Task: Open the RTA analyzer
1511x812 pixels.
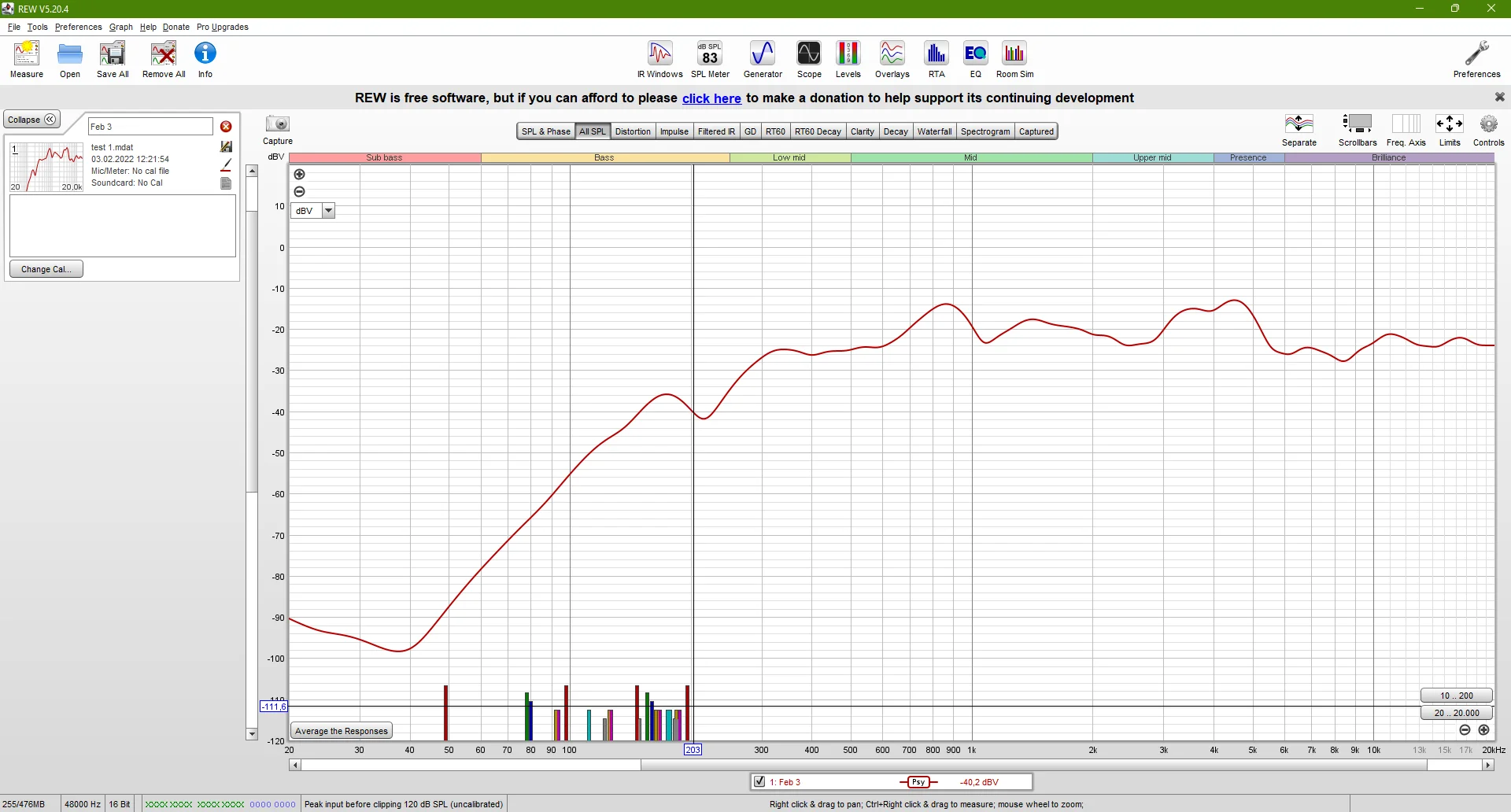Action: pyautogui.click(x=937, y=60)
